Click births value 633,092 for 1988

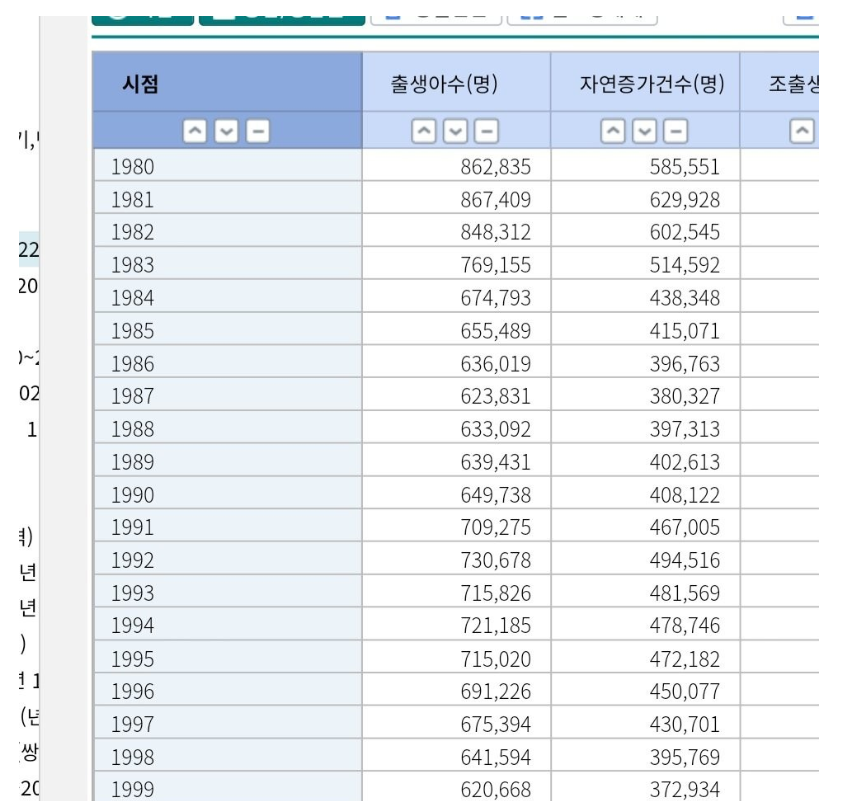(496, 429)
